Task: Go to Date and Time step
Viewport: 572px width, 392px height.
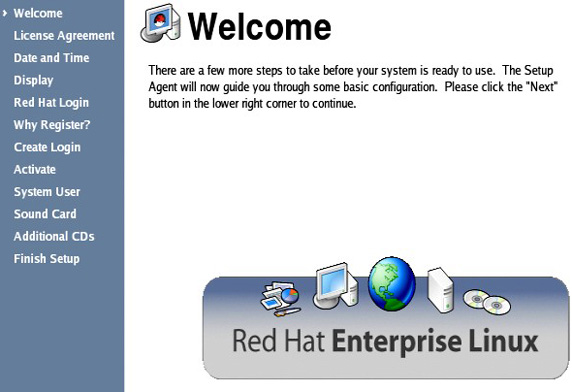Action: coord(51,58)
